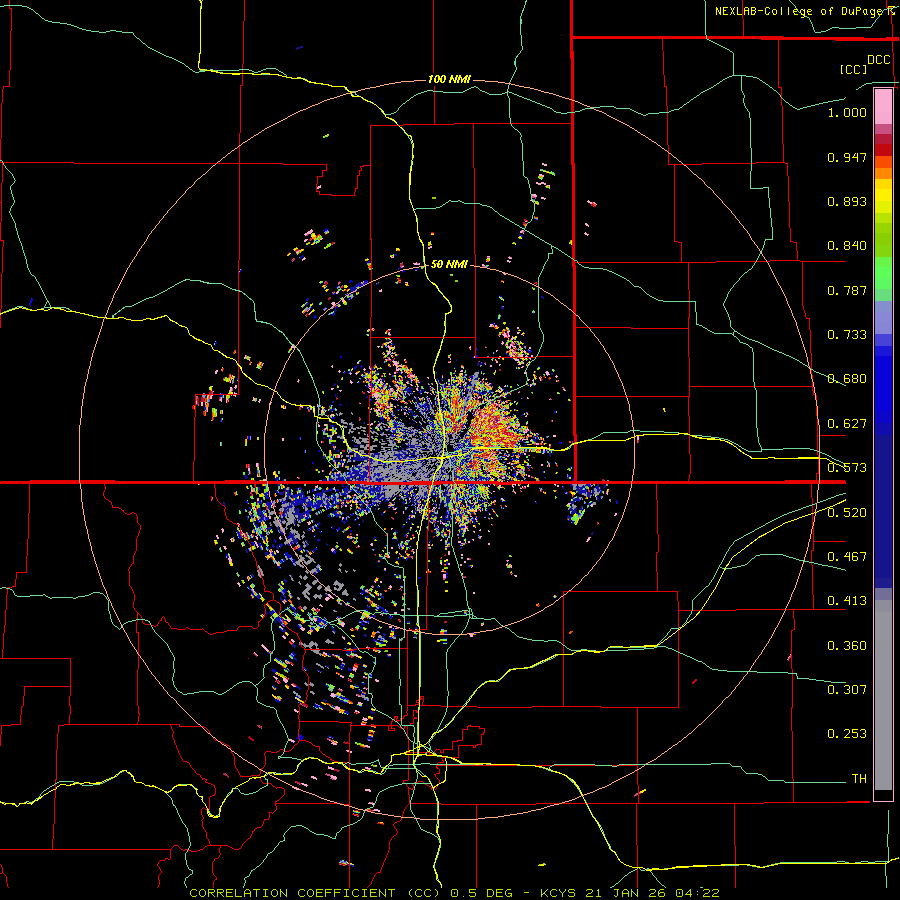Screen dimensions: 900x900
Task: Select the 1.000 legend value
Action: click(847, 112)
